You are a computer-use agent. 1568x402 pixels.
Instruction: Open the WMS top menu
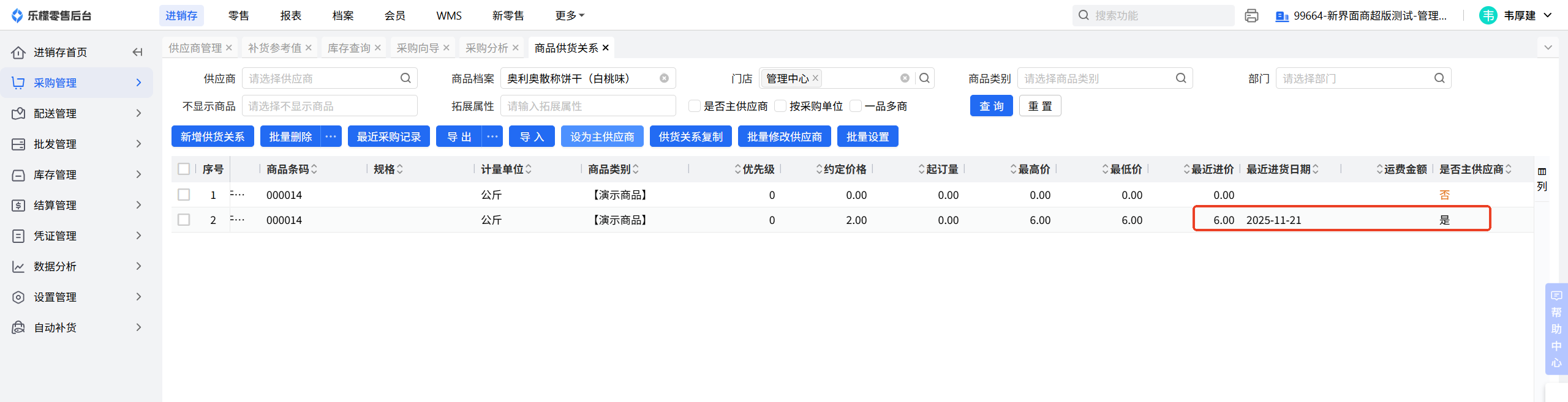tap(449, 15)
